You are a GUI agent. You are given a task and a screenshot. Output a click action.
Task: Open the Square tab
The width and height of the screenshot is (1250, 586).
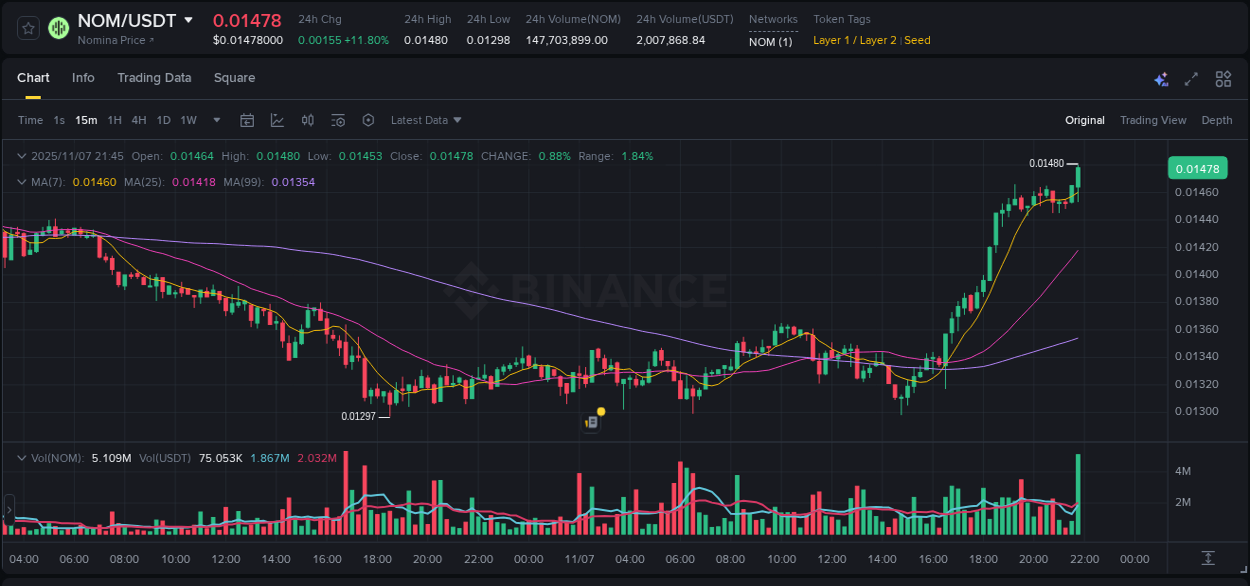pos(234,77)
